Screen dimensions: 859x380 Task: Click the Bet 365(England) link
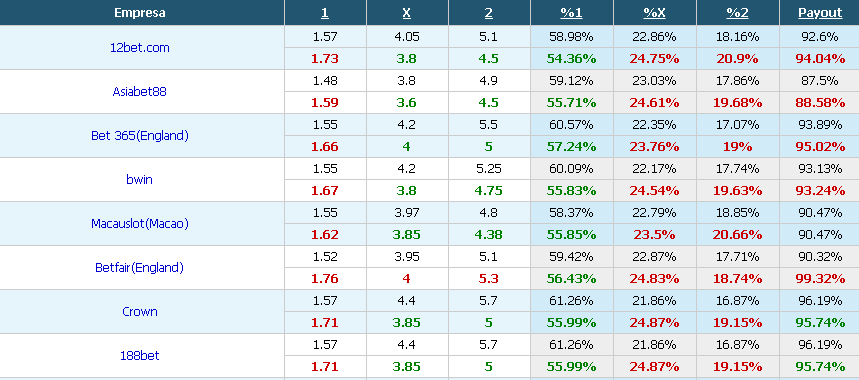(139, 136)
